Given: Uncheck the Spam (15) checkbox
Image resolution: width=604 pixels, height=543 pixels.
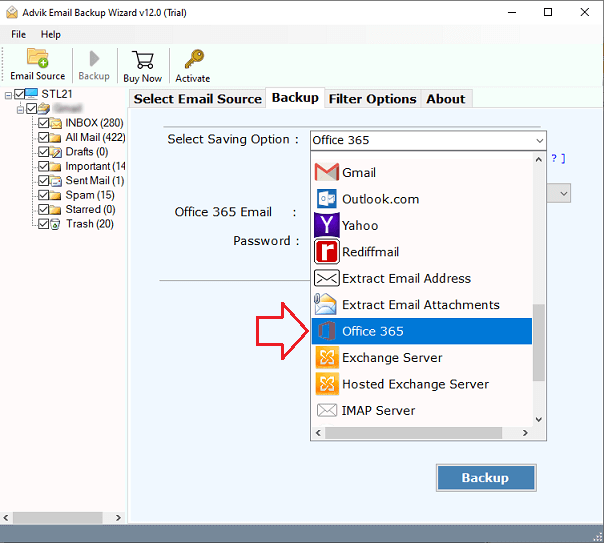Looking at the screenshot, I should [44, 195].
